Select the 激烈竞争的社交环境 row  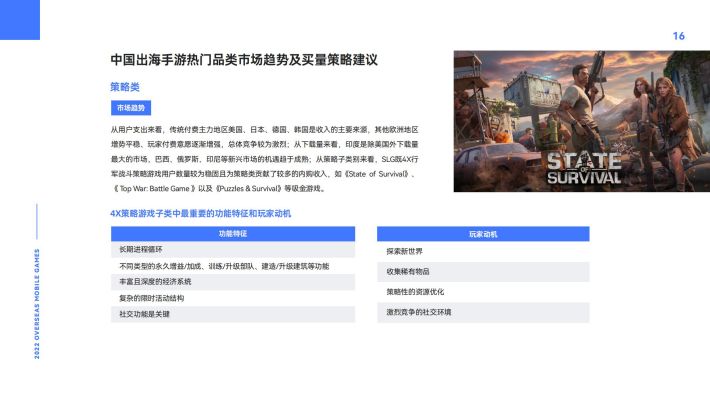coord(483,312)
